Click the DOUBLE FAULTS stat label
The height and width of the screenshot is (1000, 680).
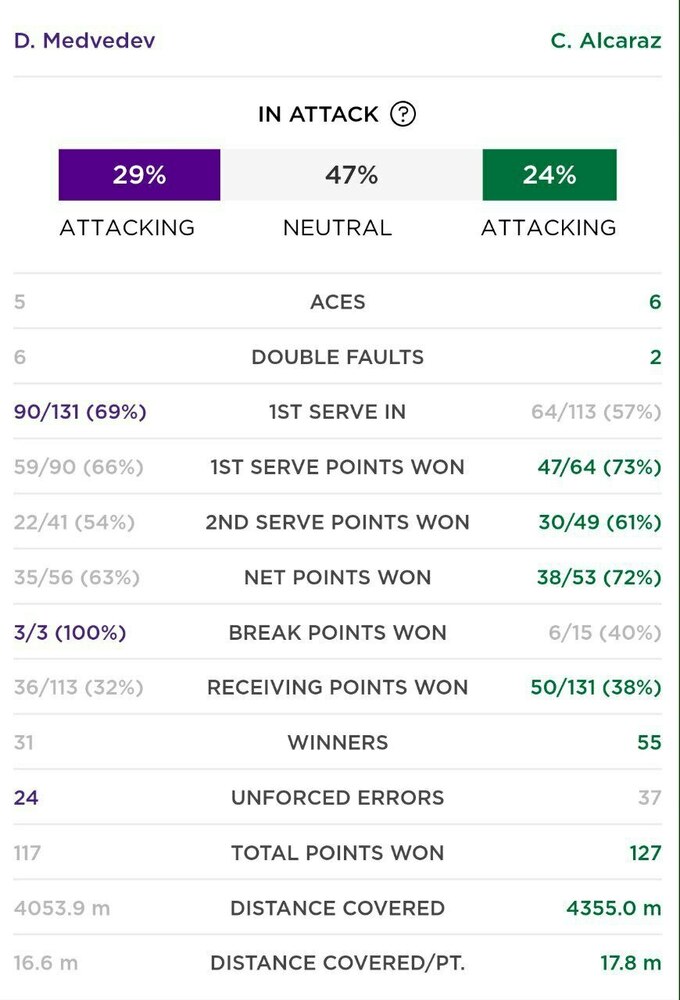pos(338,357)
